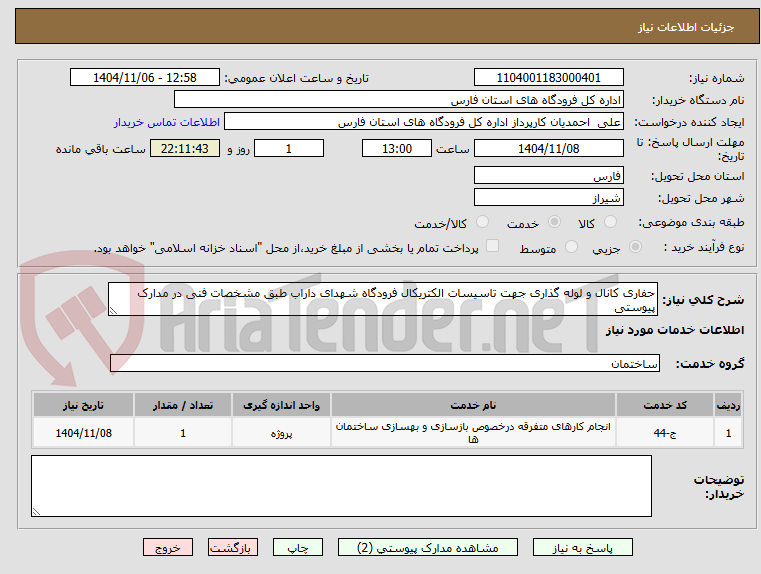
Task: Click the بازگشت back button
Action: tap(232, 547)
